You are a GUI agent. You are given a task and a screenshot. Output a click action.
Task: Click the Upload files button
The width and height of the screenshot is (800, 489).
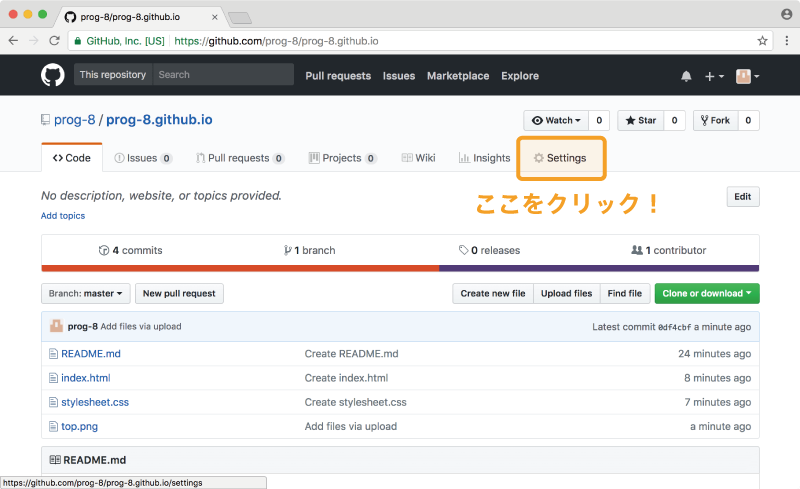click(x=567, y=294)
